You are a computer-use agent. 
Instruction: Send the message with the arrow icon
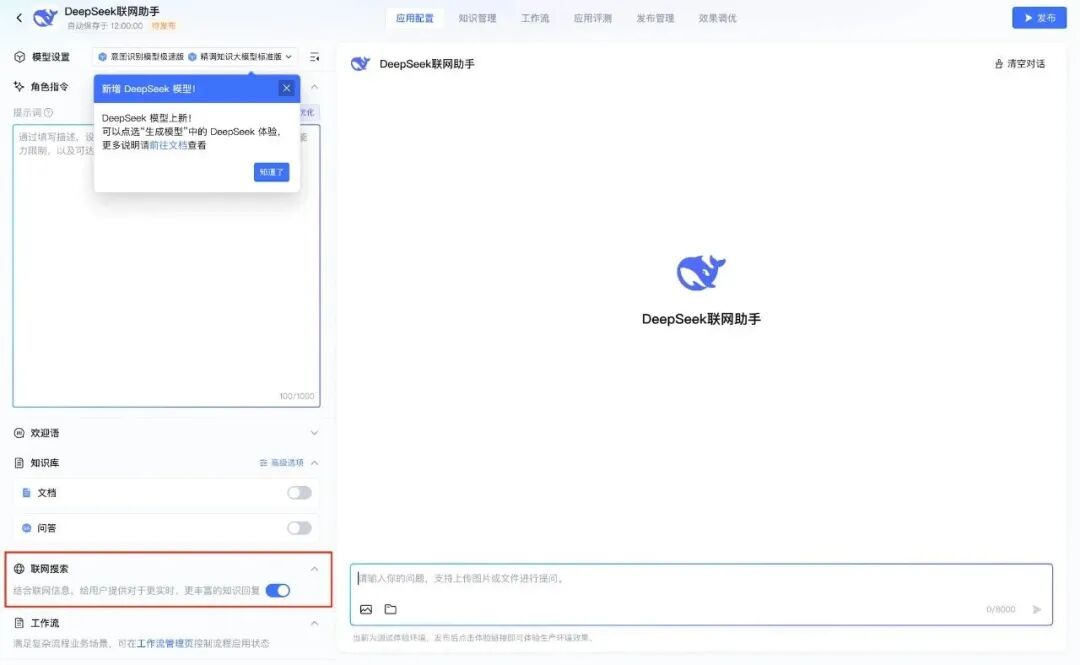(1037, 609)
